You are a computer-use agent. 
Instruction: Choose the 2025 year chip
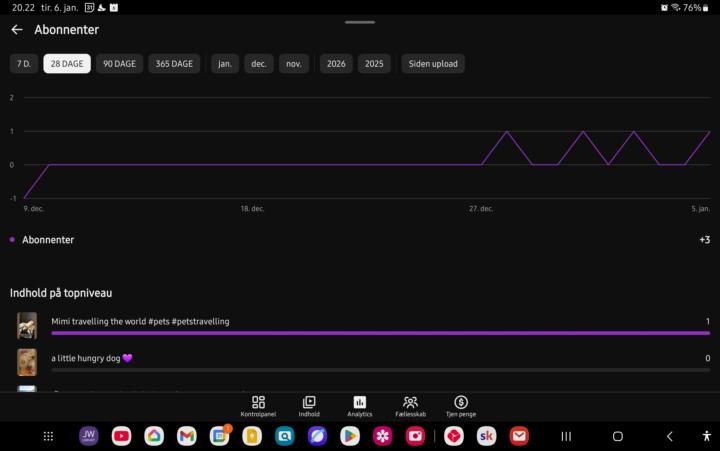coord(374,64)
